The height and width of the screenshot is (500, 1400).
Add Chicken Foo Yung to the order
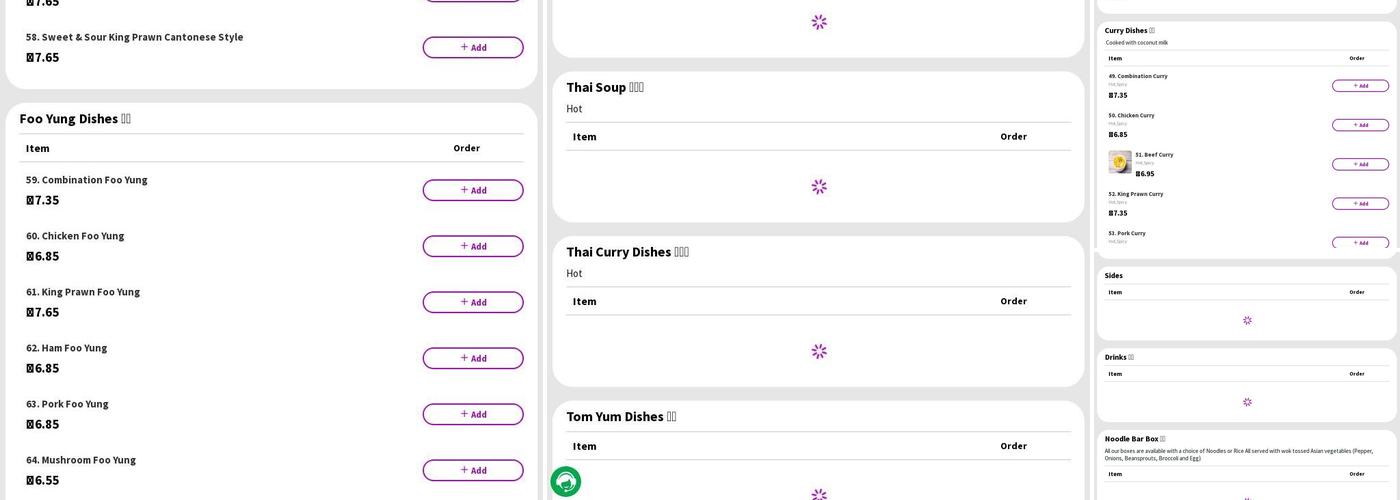(473, 246)
